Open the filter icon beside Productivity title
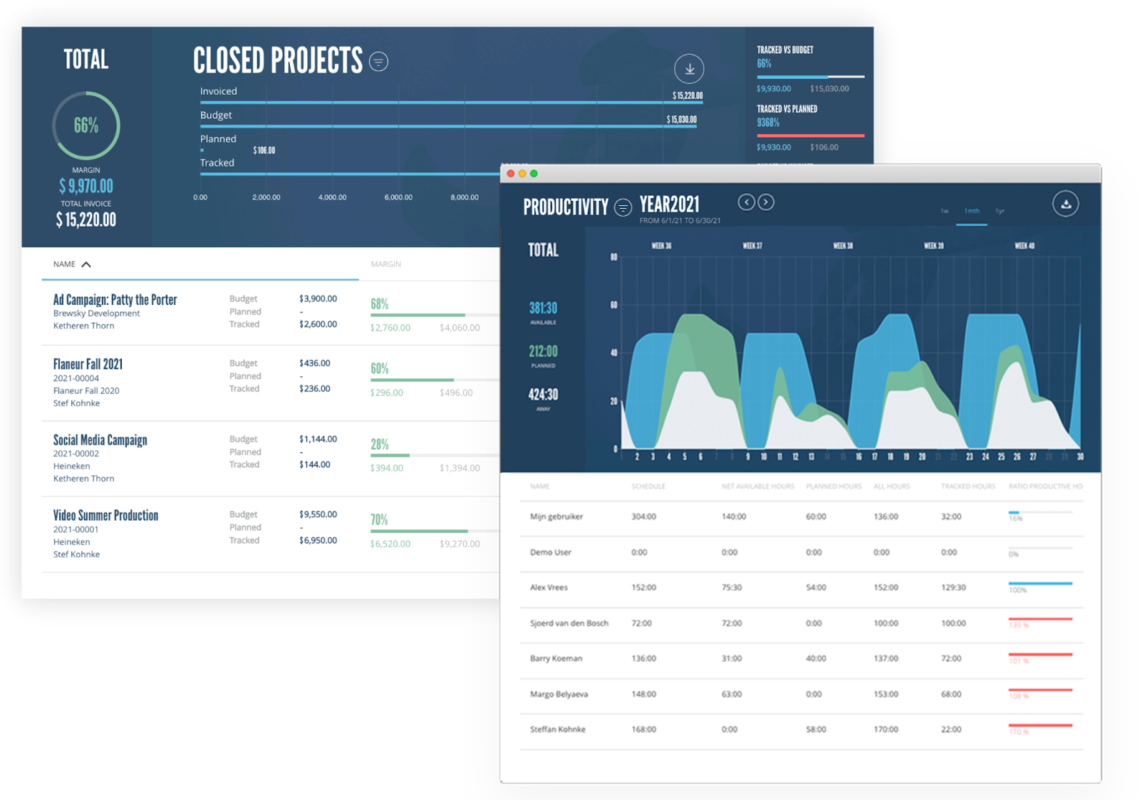This screenshot has width=1140, height=800. click(x=622, y=208)
